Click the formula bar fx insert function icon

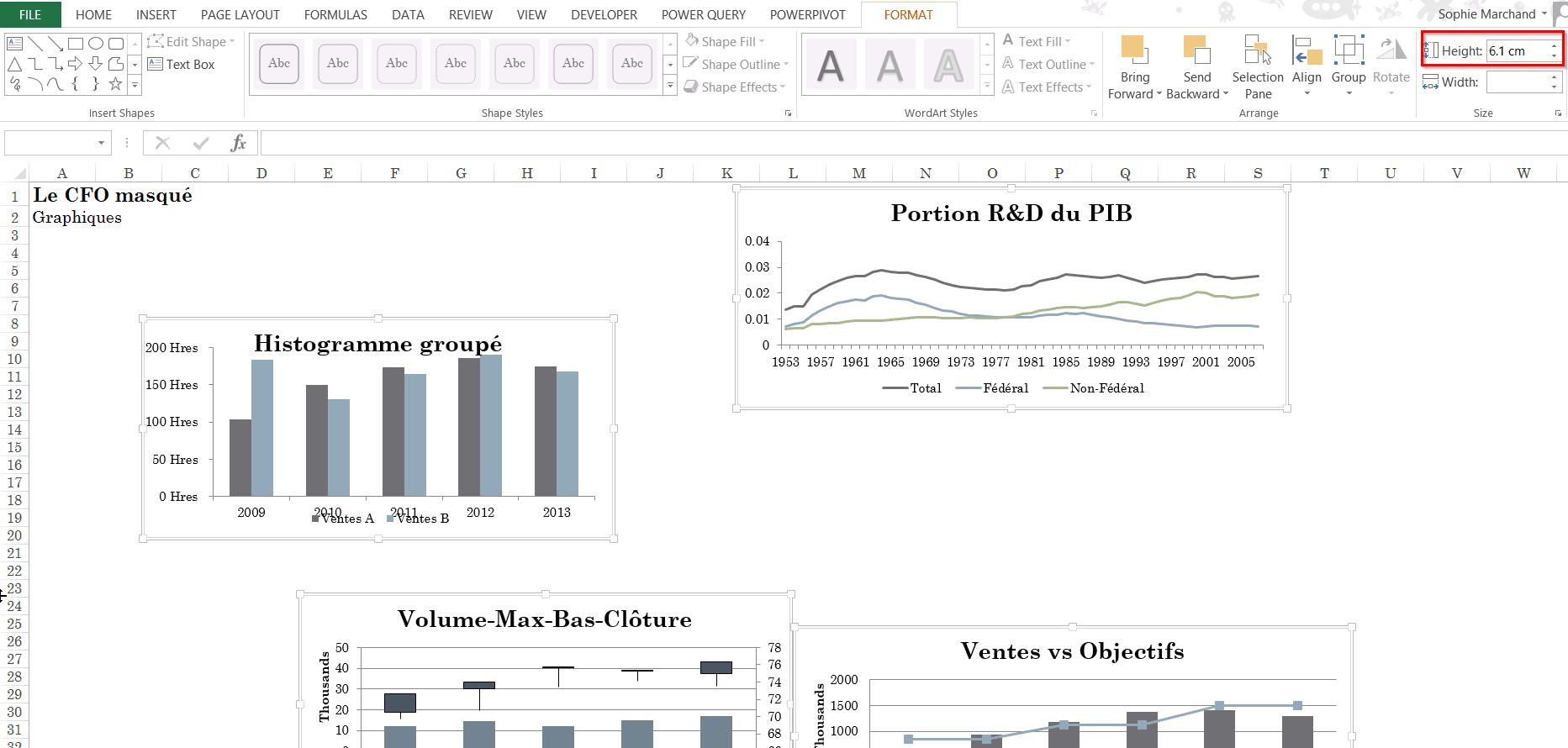(x=238, y=143)
